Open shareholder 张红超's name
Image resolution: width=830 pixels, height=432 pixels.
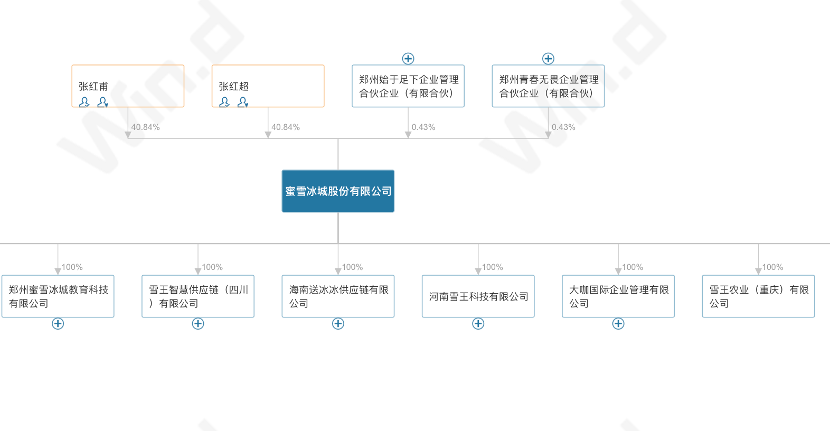[233, 86]
